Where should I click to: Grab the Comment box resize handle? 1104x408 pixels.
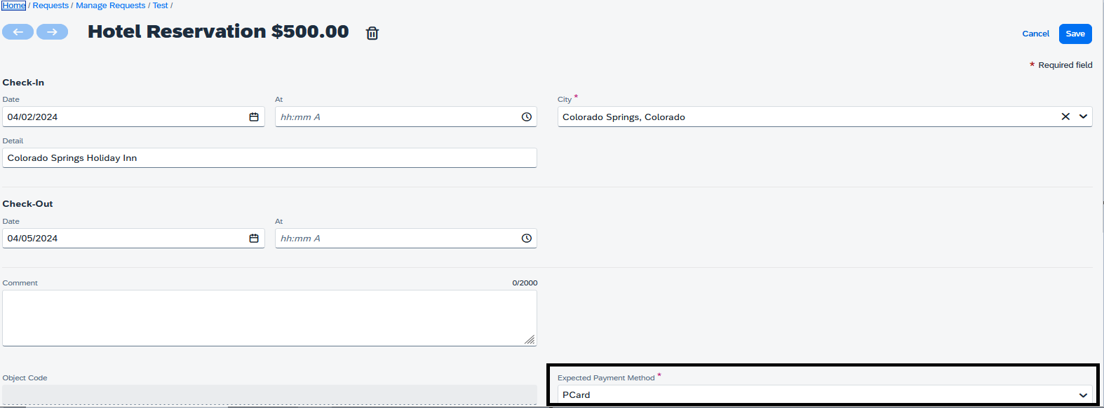[530, 340]
